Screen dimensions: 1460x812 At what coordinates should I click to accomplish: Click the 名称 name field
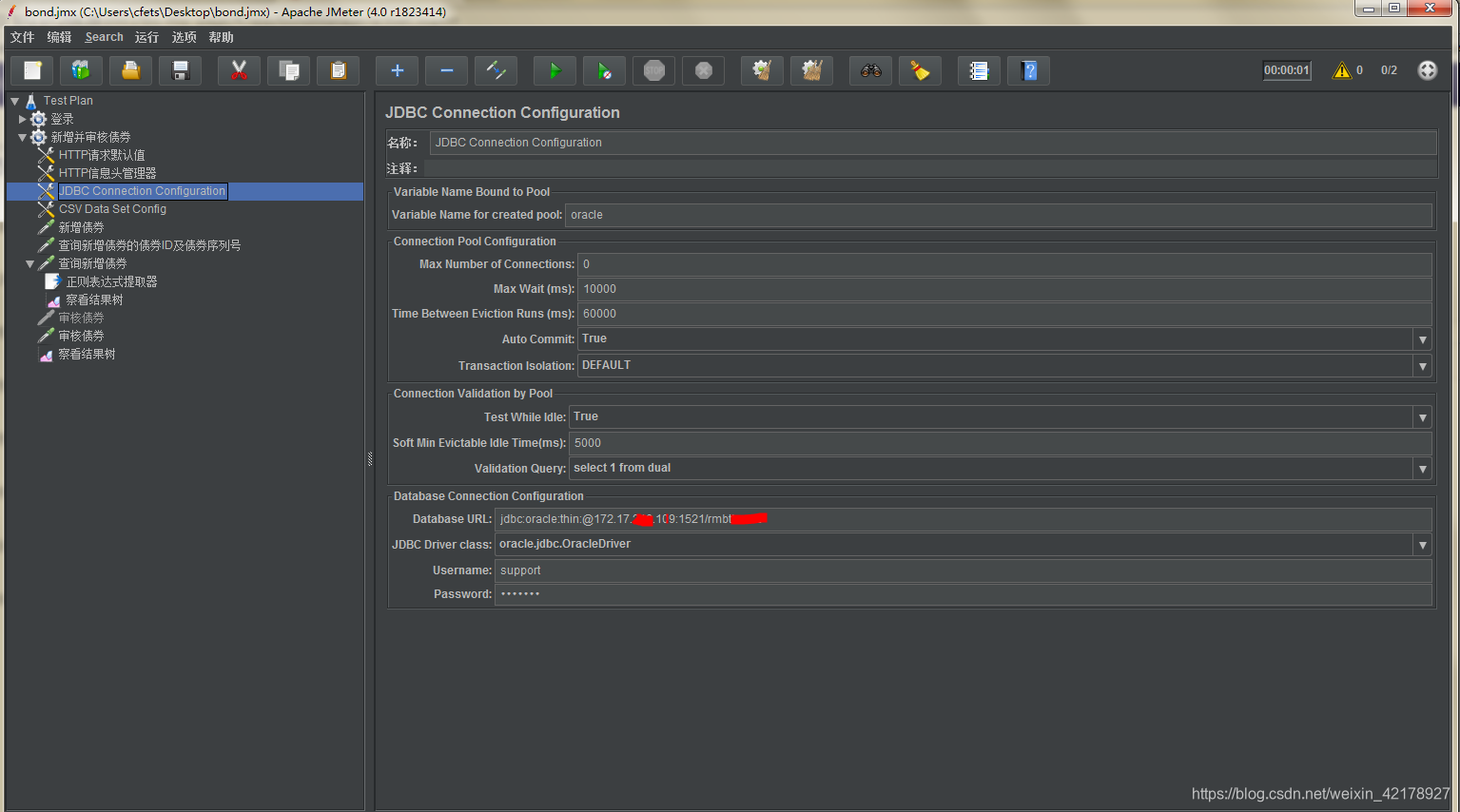(933, 143)
